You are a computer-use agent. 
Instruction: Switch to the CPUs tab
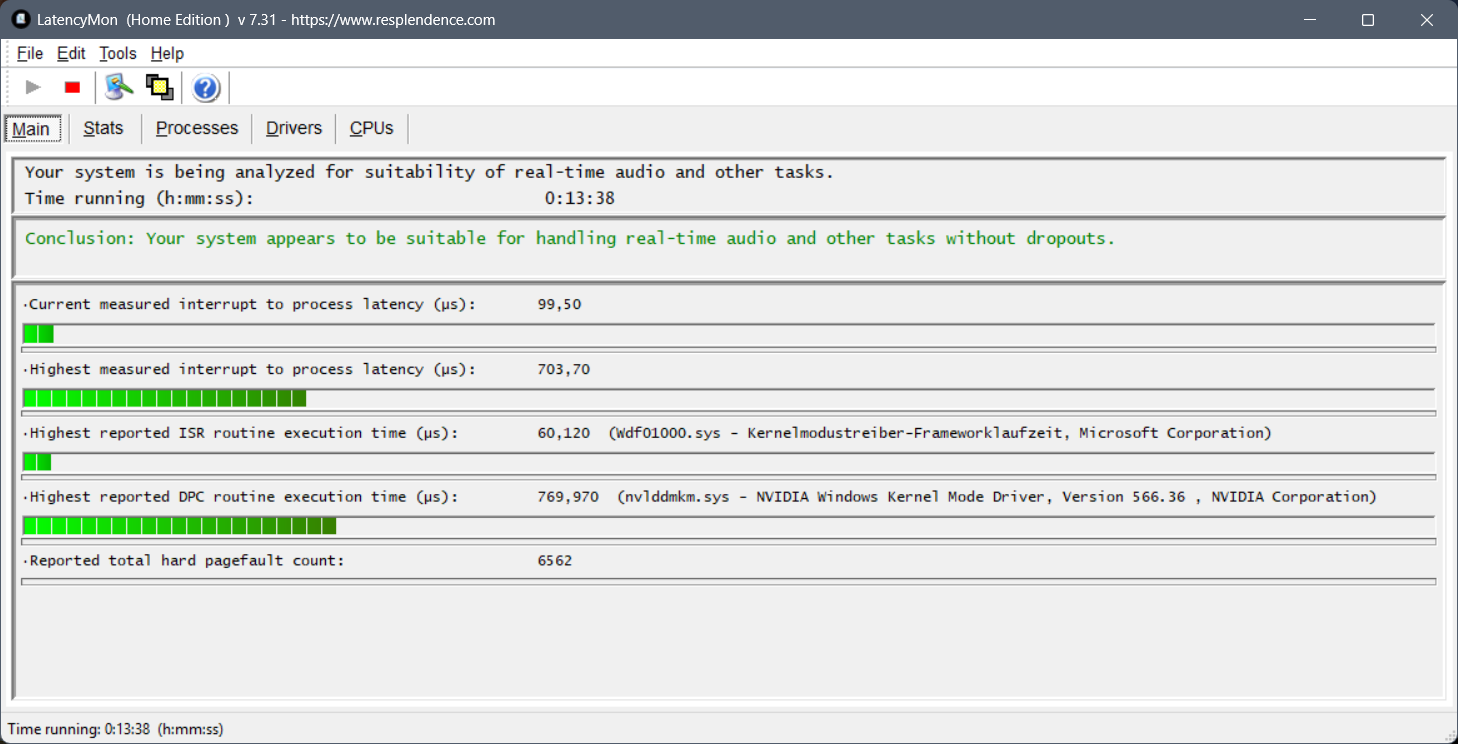(372, 128)
